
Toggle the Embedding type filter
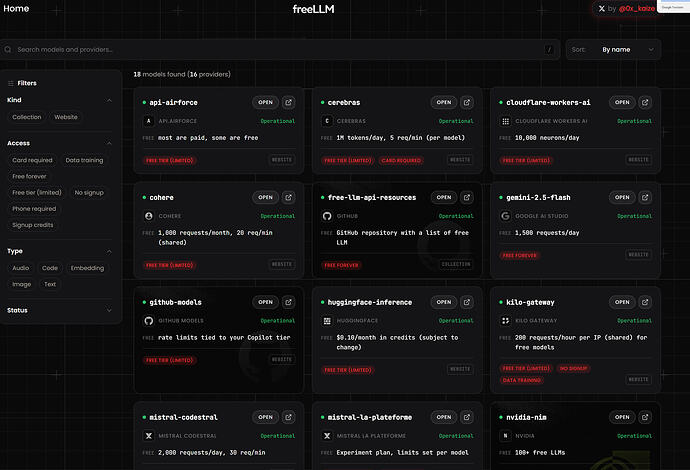pyautogui.click(x=87, y=268)
